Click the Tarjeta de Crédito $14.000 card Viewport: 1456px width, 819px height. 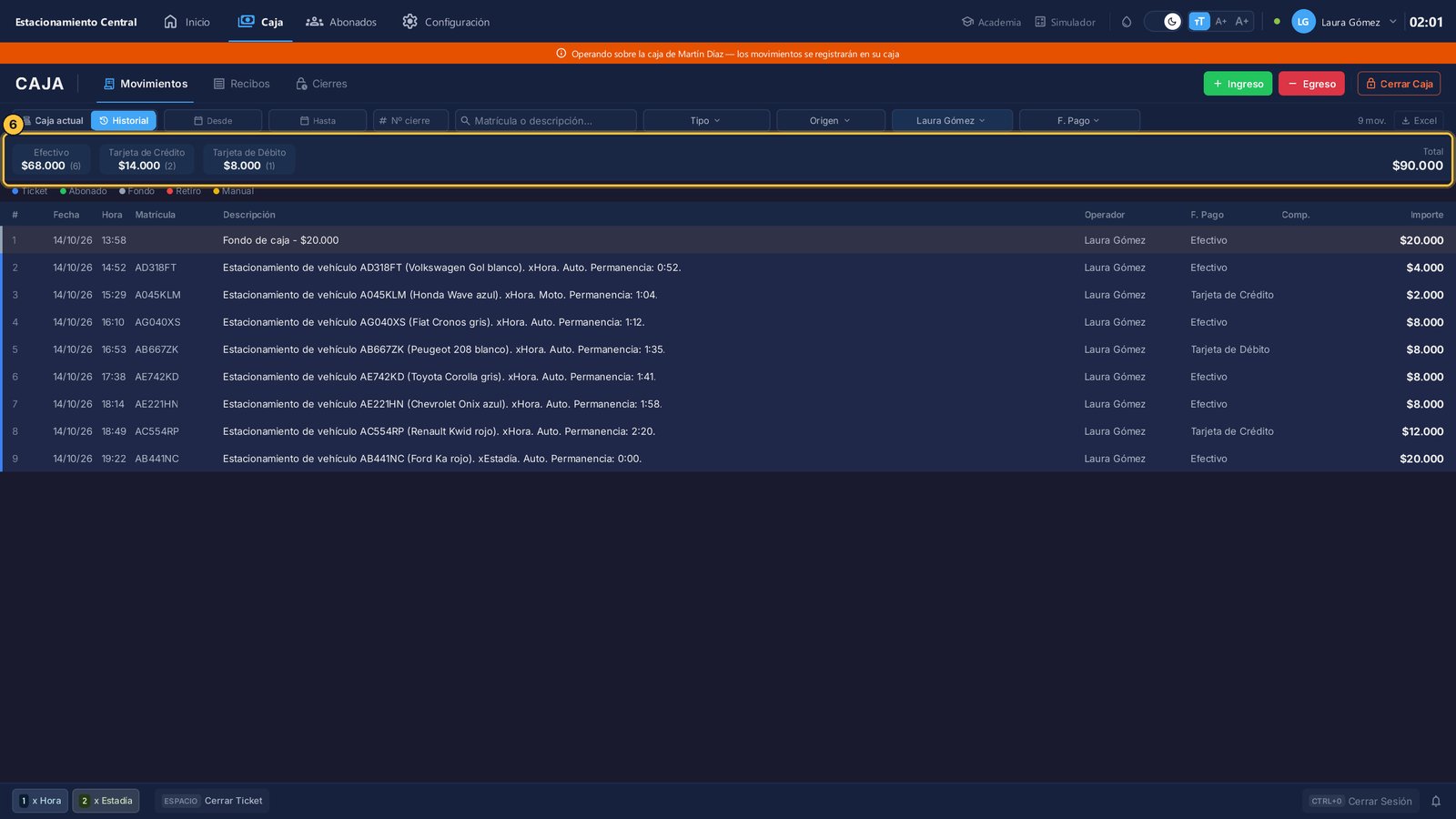point(147,159)
